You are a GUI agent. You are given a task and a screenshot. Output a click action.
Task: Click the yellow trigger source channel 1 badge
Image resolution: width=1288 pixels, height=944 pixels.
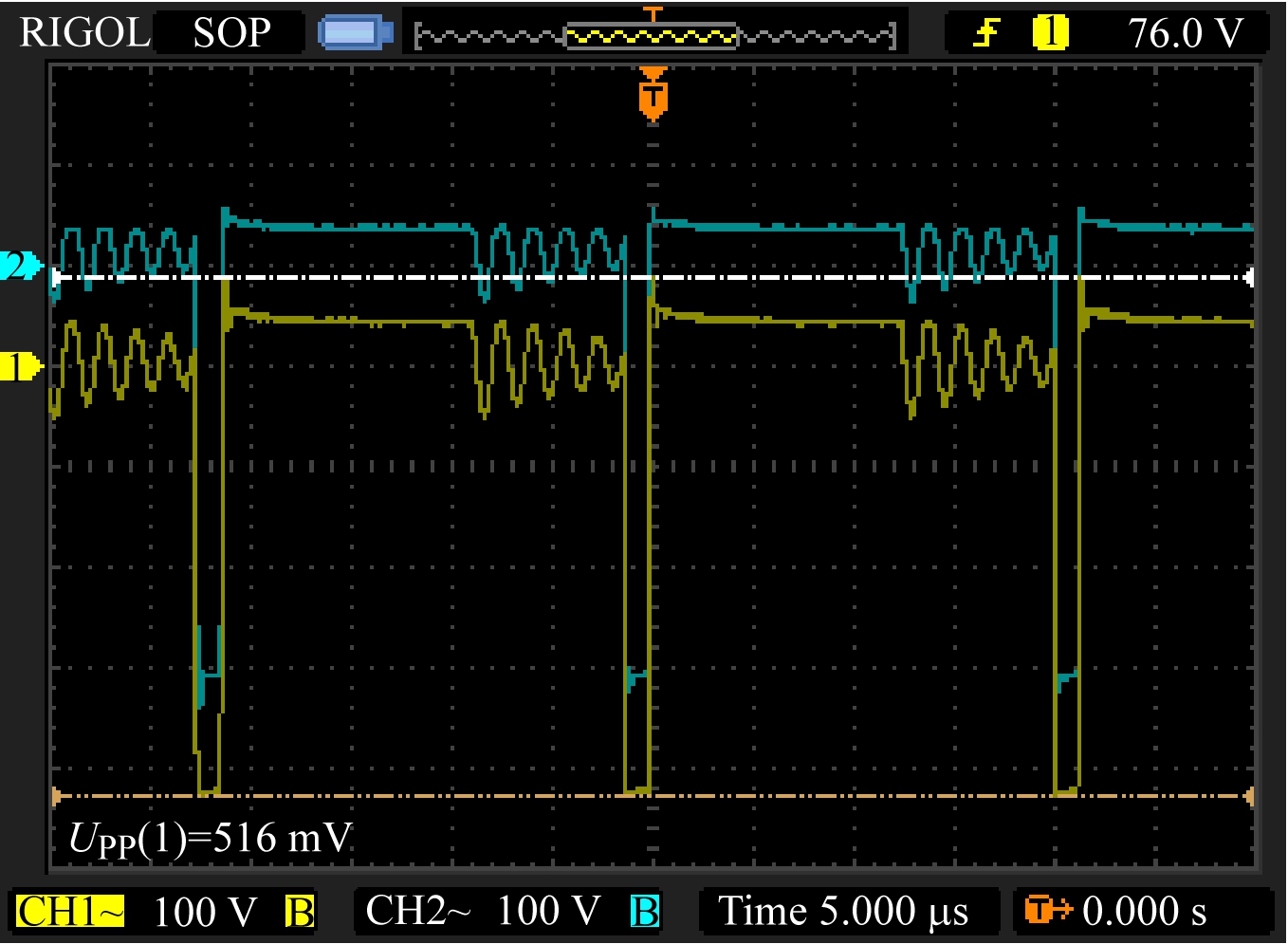(1050, 33)
